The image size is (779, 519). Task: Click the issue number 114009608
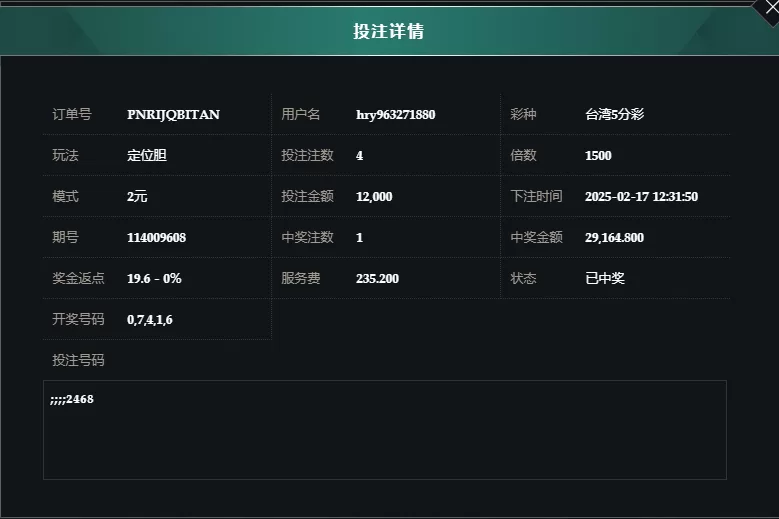pyautogui.click(x=156, y=237)
